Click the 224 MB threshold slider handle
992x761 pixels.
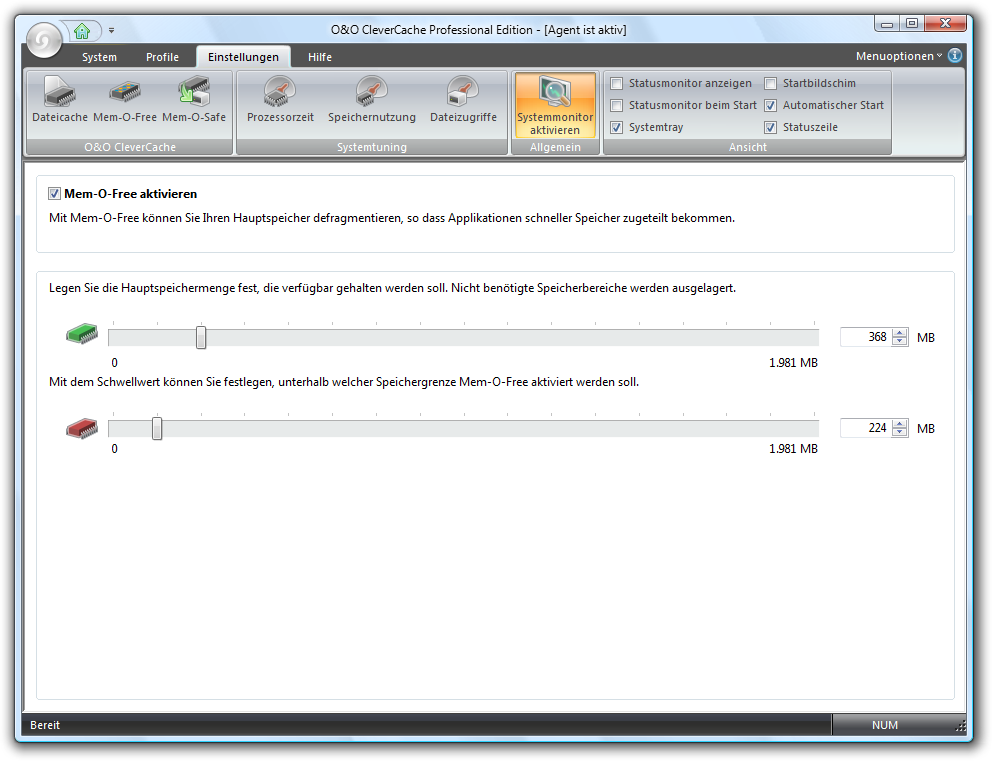pyautogui.click(x=157, y=429)
